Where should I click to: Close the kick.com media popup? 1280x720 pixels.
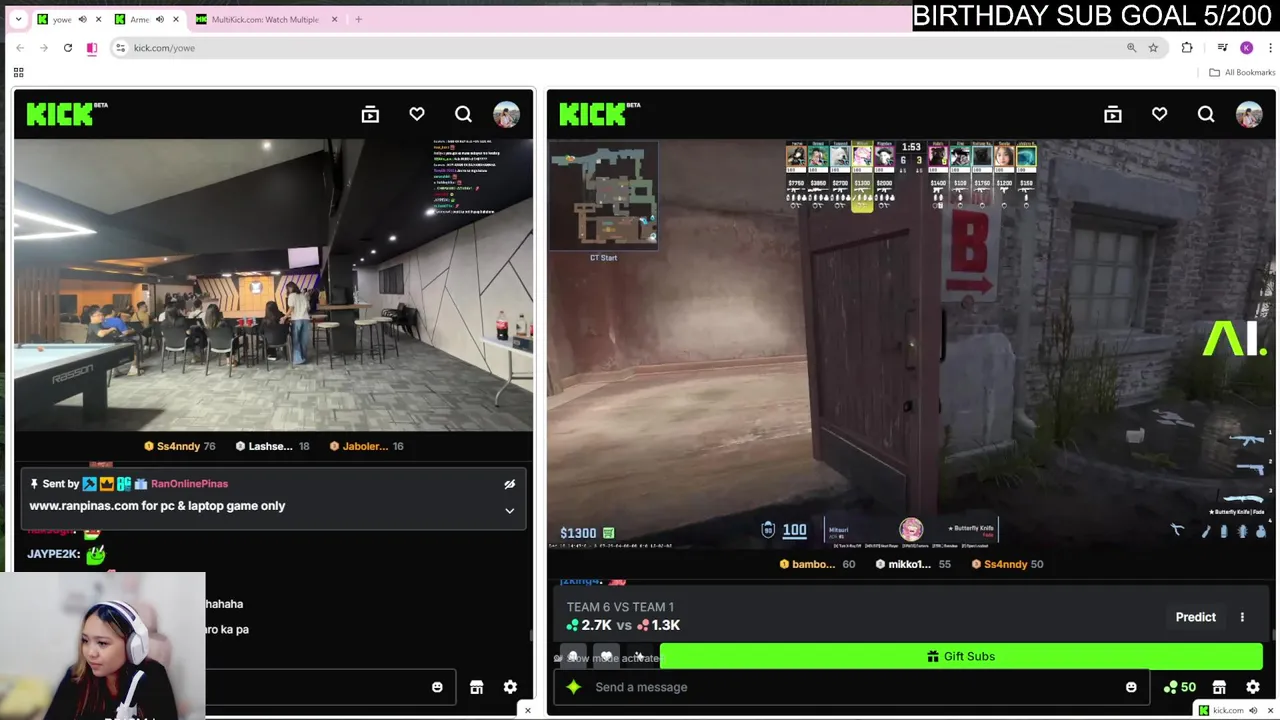click(1269, 710)
